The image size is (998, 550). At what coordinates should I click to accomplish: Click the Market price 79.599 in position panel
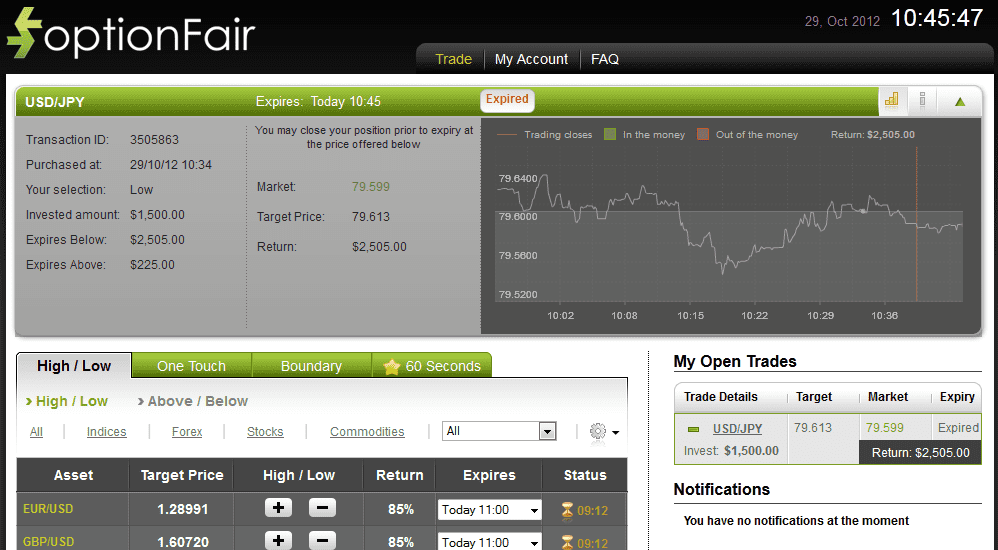[x=370, y=187]
